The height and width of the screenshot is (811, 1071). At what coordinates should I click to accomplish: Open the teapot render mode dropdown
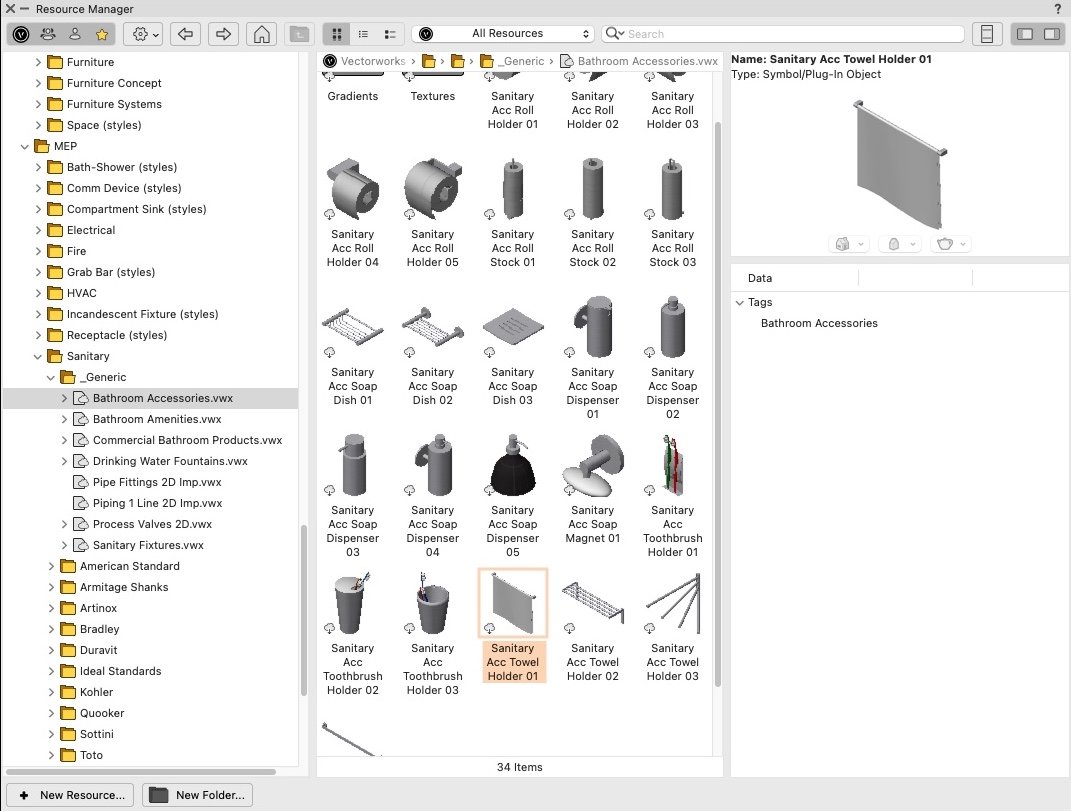950,244
